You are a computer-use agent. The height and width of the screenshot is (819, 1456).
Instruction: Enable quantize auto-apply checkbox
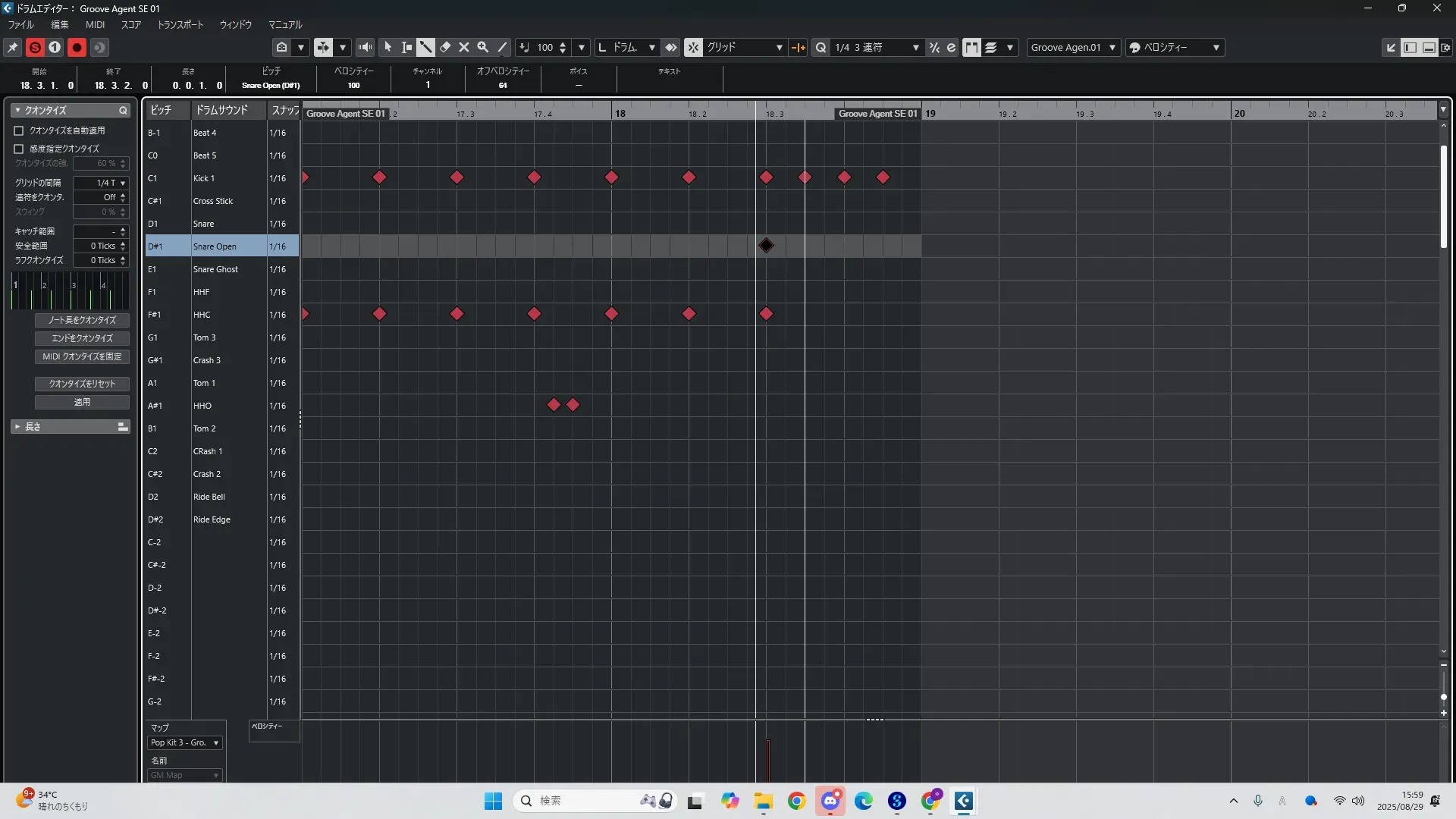pyautogui.click(x=19, y=130)
